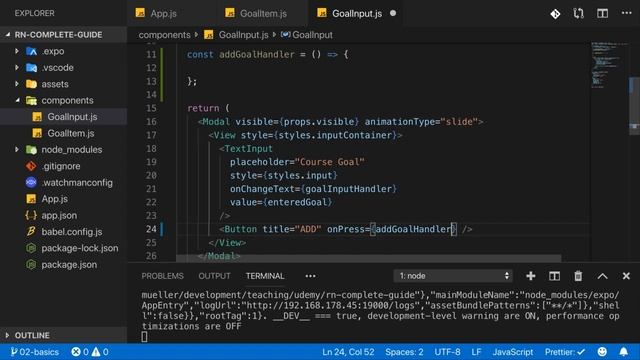Click the warnings count in status bar
640x360 pixels.
[x=100, y=352]
